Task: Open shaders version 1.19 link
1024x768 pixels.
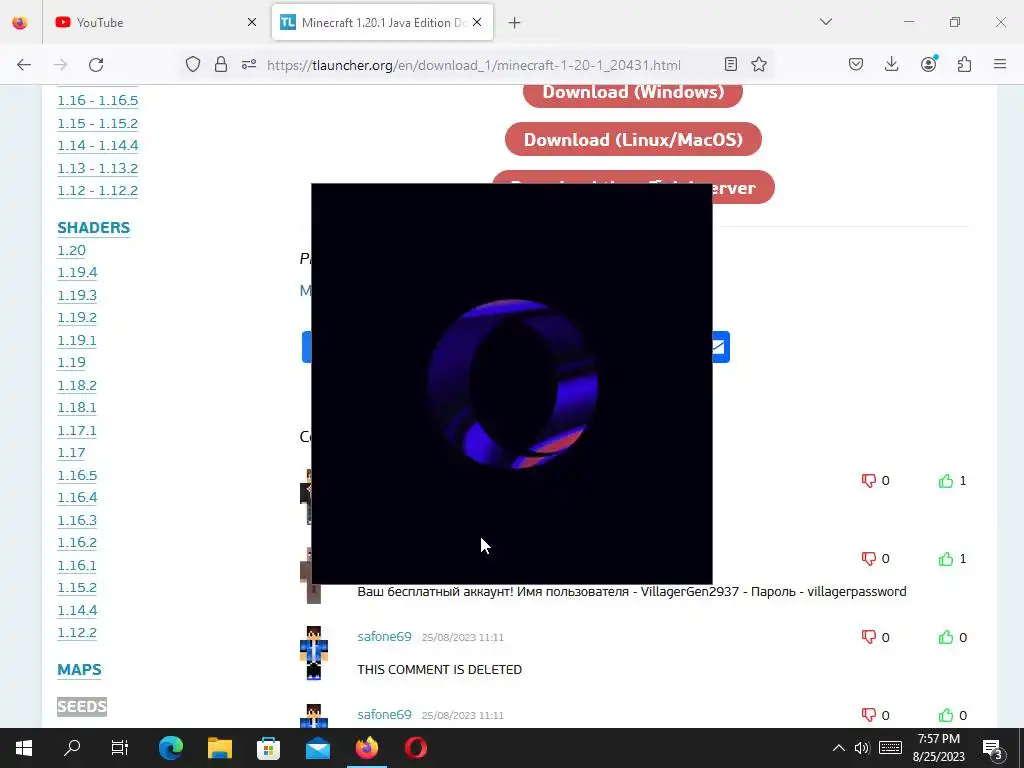Action: pyautogui.click(x=72, y=362)
